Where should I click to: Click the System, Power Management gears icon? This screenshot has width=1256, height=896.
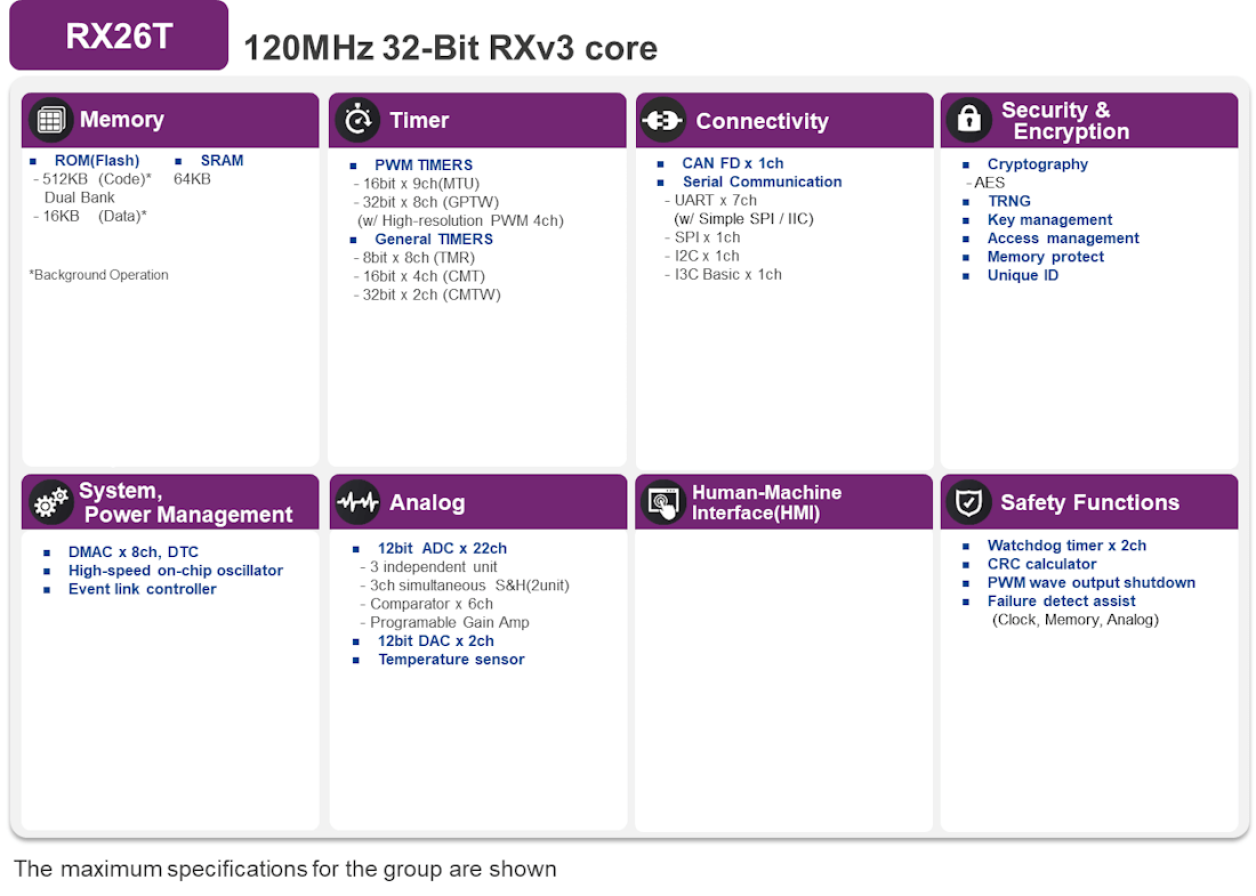[x=49, y=502]
